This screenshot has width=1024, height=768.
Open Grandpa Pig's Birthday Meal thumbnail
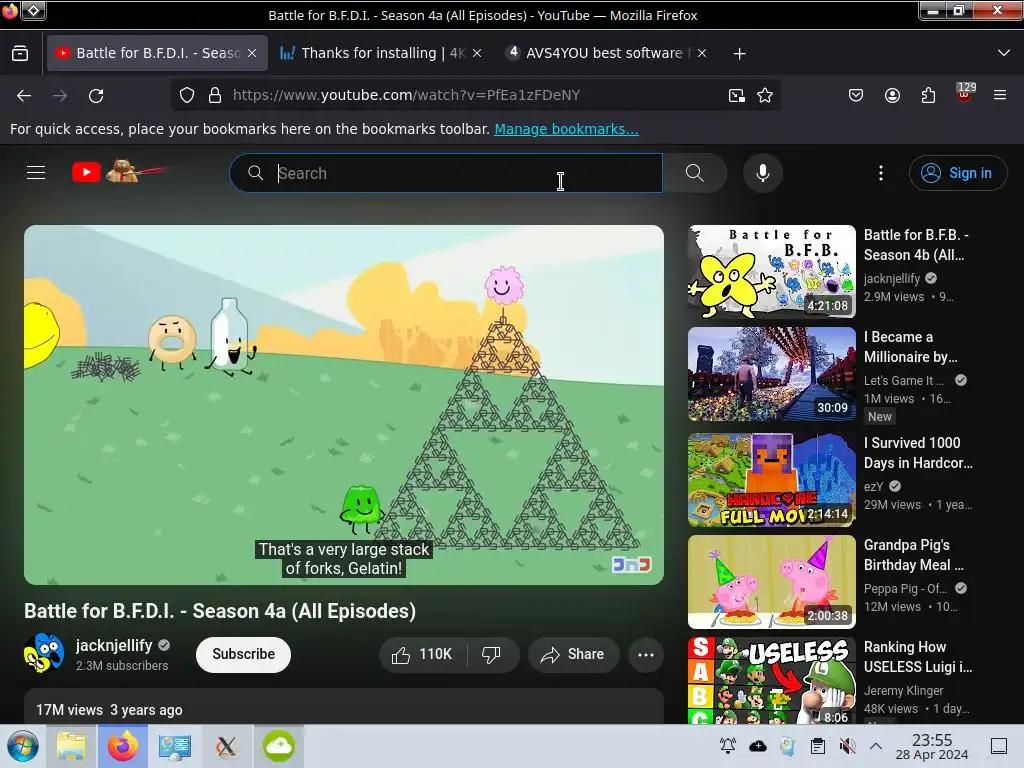(771, 582)
